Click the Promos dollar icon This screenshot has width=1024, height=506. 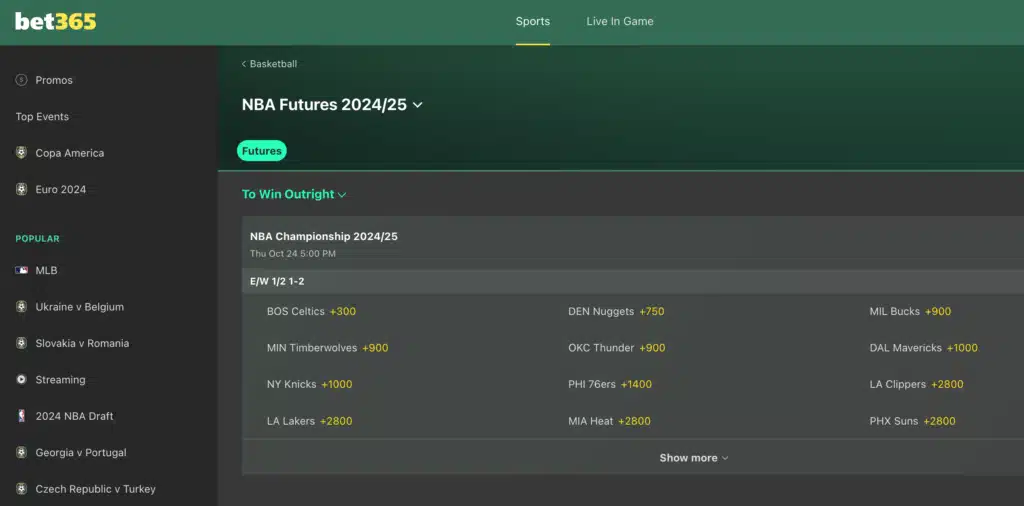pos(22,80)
